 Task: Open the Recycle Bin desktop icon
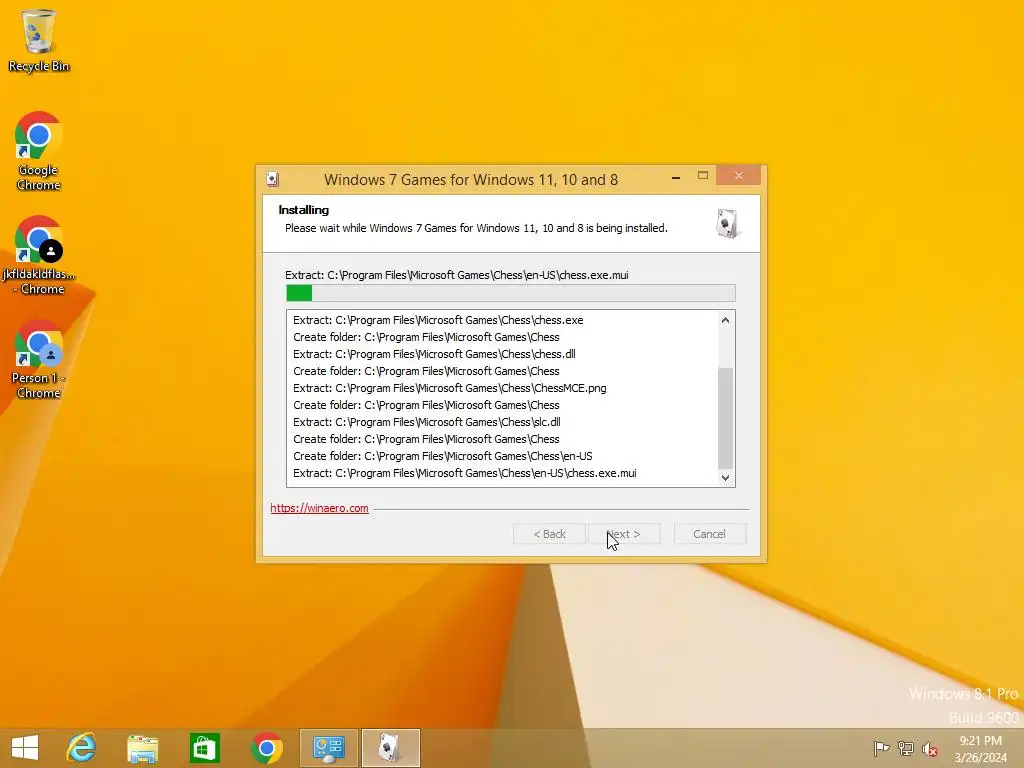pos(39,40)
